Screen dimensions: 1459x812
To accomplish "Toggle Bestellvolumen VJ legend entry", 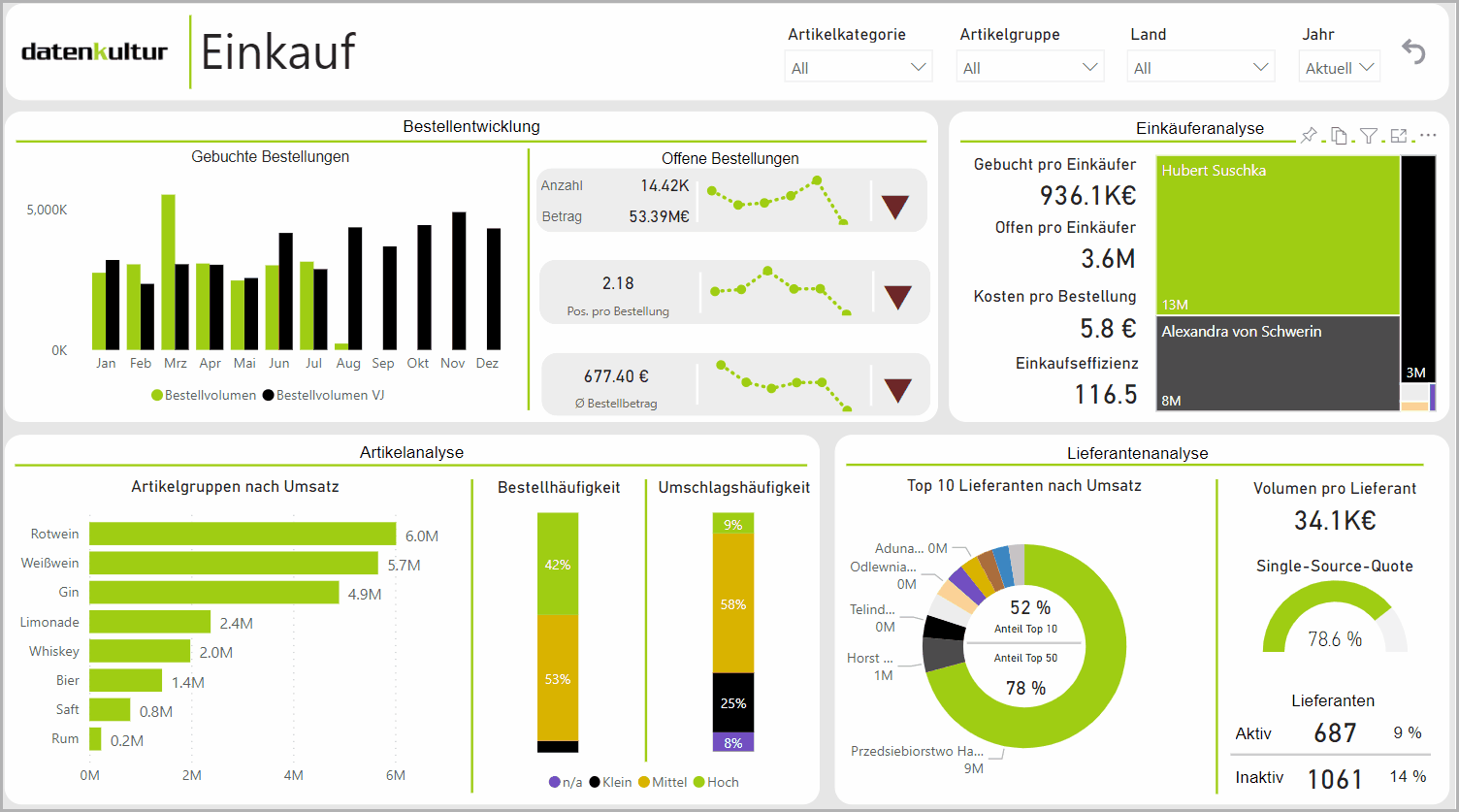I will pyautogui.click(x=323, y=395).
